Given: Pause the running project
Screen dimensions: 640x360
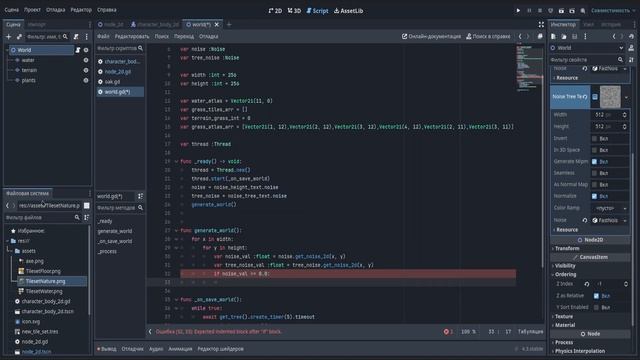Looking at the screenshot, I should pyautogui.click(x=529, y=11).
